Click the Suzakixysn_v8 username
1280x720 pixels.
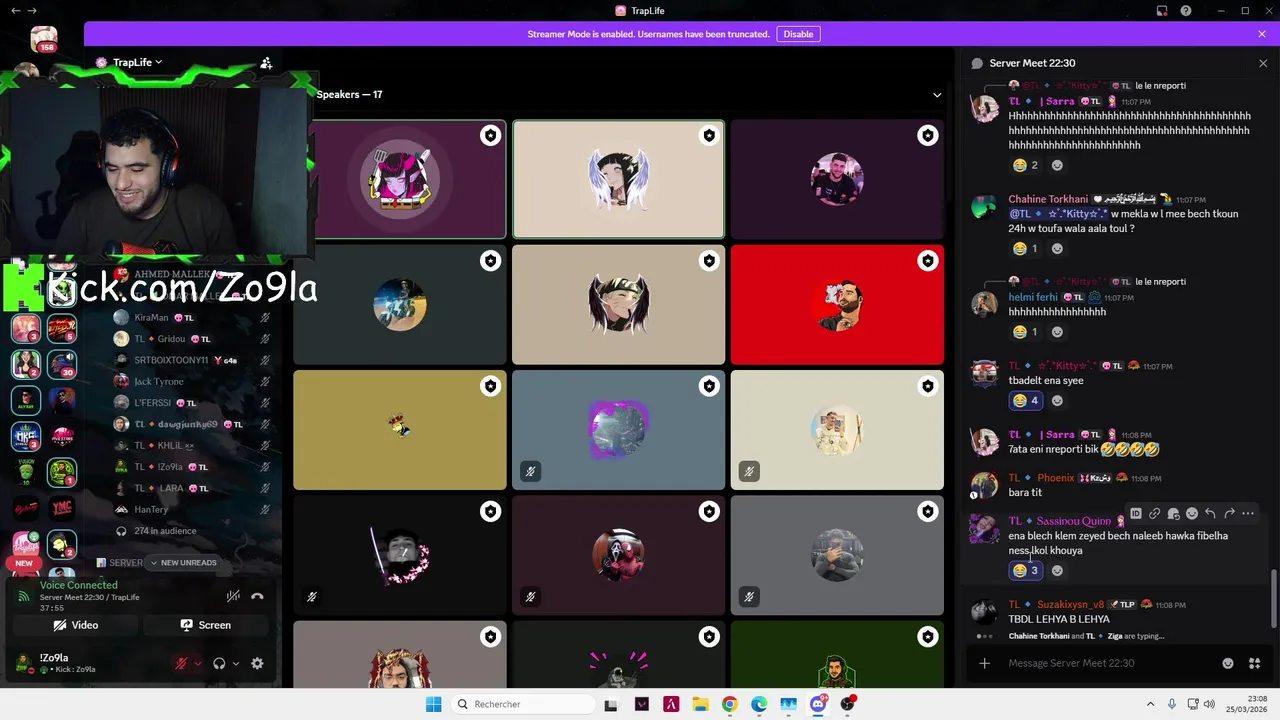(x=1070, y=604)
